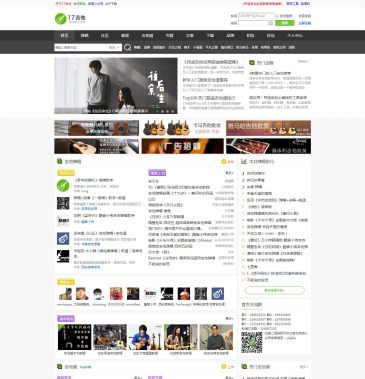Open the 广告招租 ad banner
Screen dimensions: 365x379
(183, 146)
